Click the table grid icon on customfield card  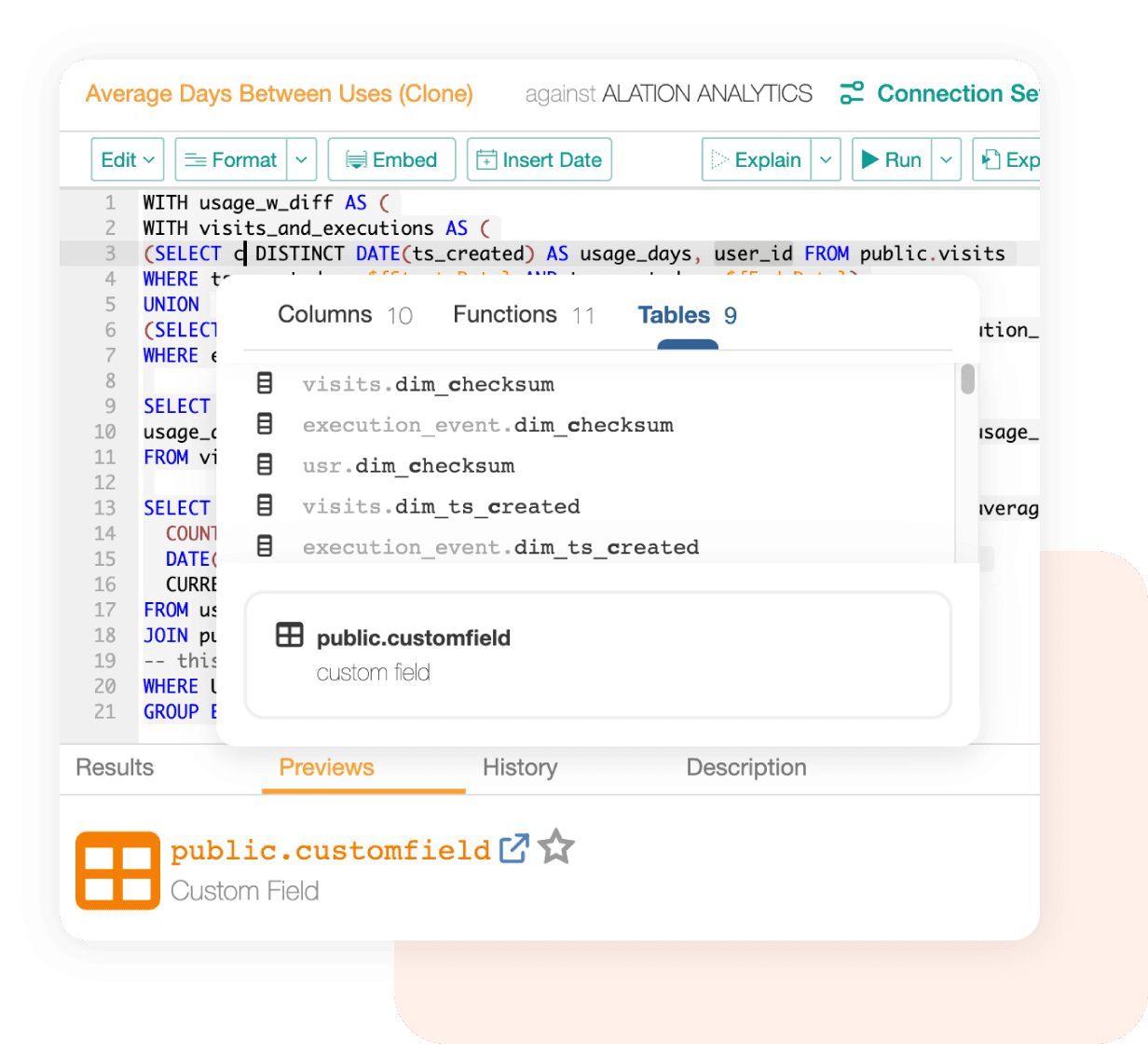(x=291, y=635)
